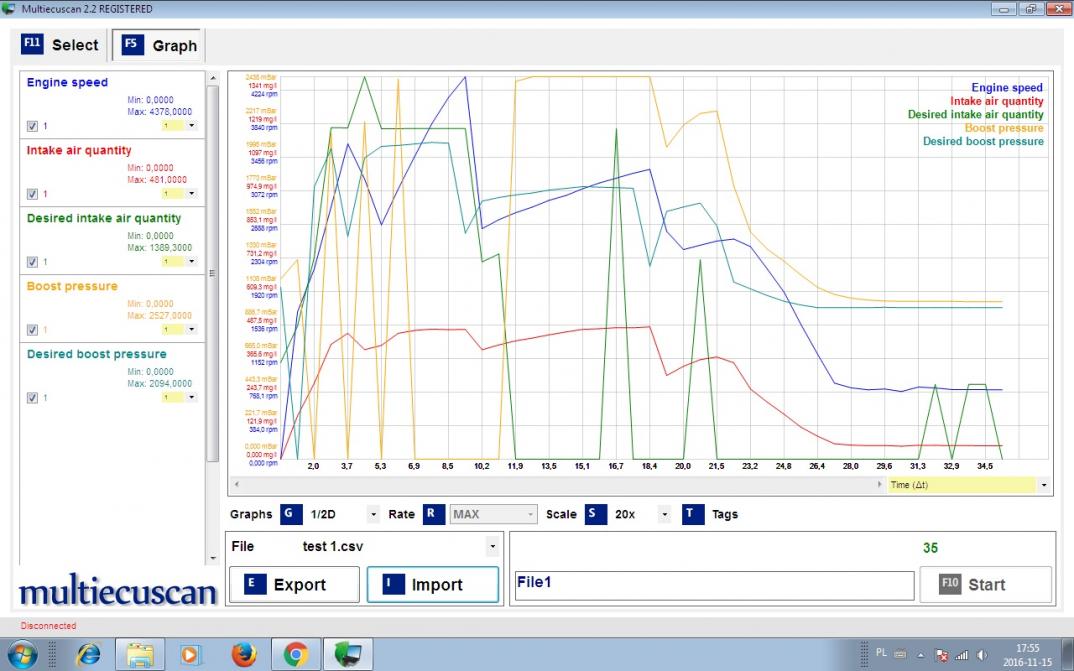Switch to the Select tab
1074x671 pixels.
61,45
